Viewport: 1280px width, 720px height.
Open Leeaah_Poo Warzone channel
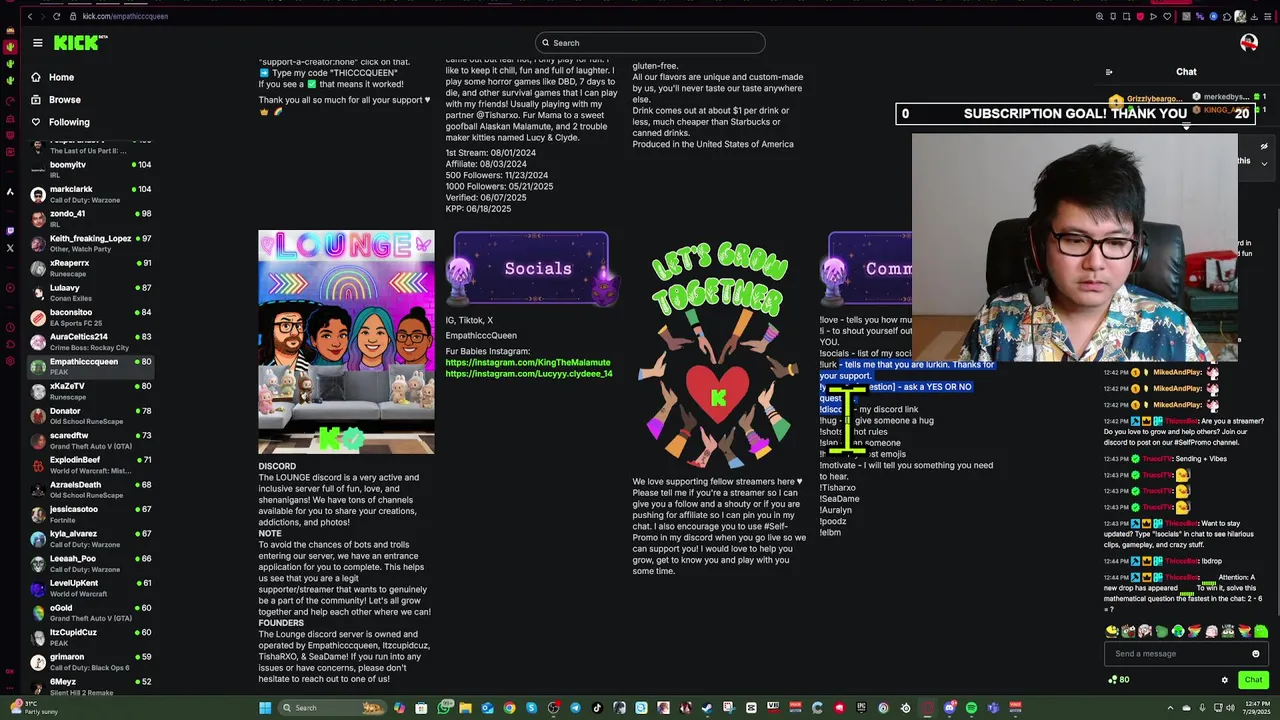(x=90, y=563)
